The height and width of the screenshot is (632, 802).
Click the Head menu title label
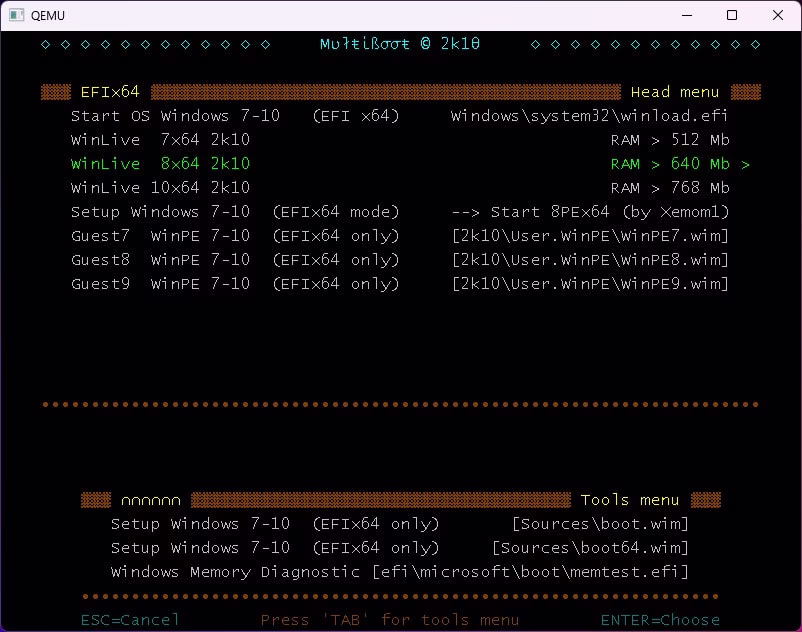pos(675,92)
